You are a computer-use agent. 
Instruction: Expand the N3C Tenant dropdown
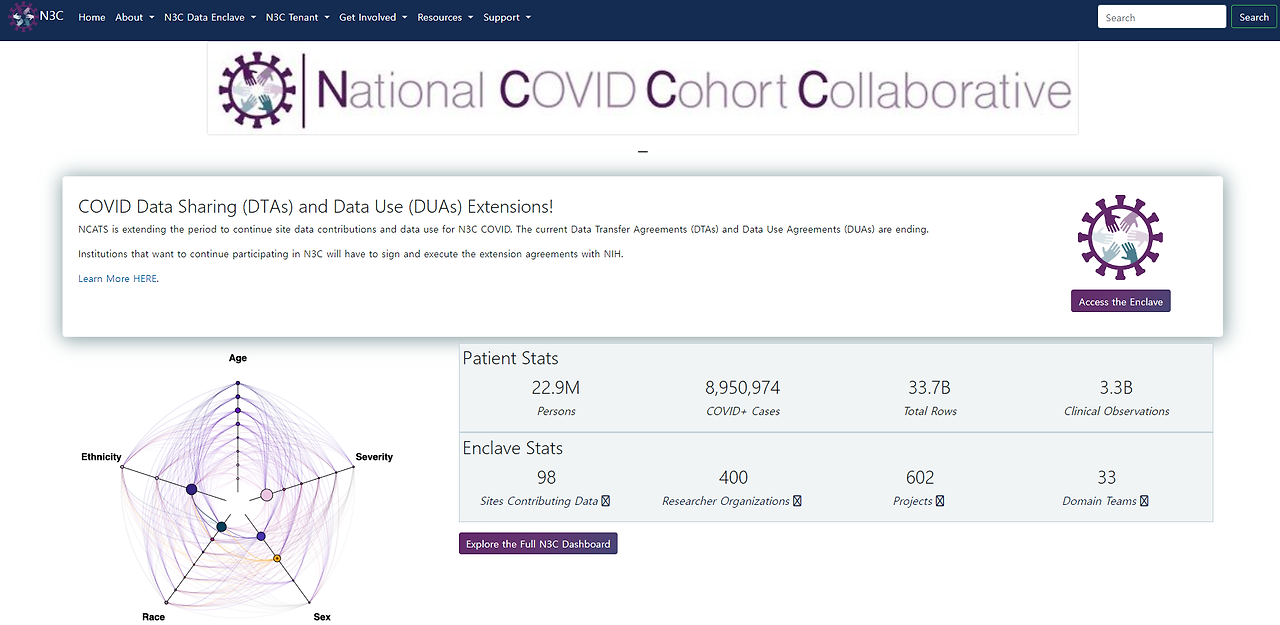click(297, 17)
